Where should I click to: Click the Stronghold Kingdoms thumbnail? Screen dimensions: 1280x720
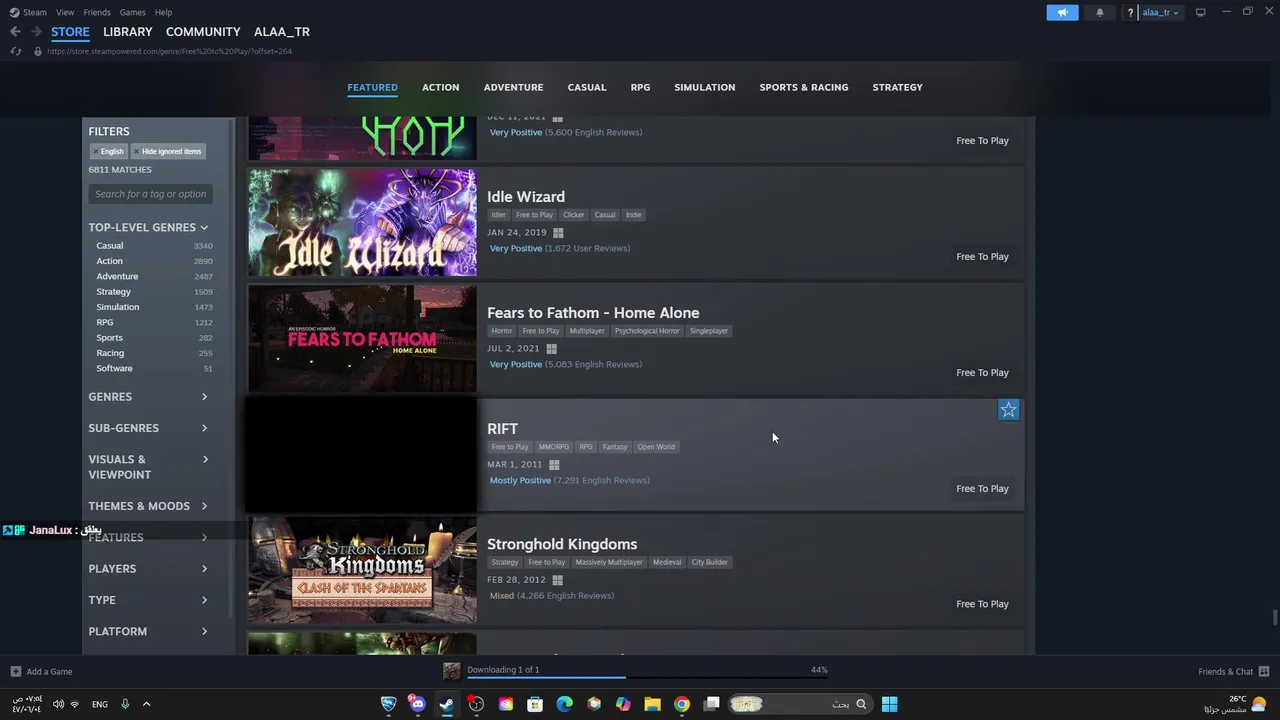point(362,569)
